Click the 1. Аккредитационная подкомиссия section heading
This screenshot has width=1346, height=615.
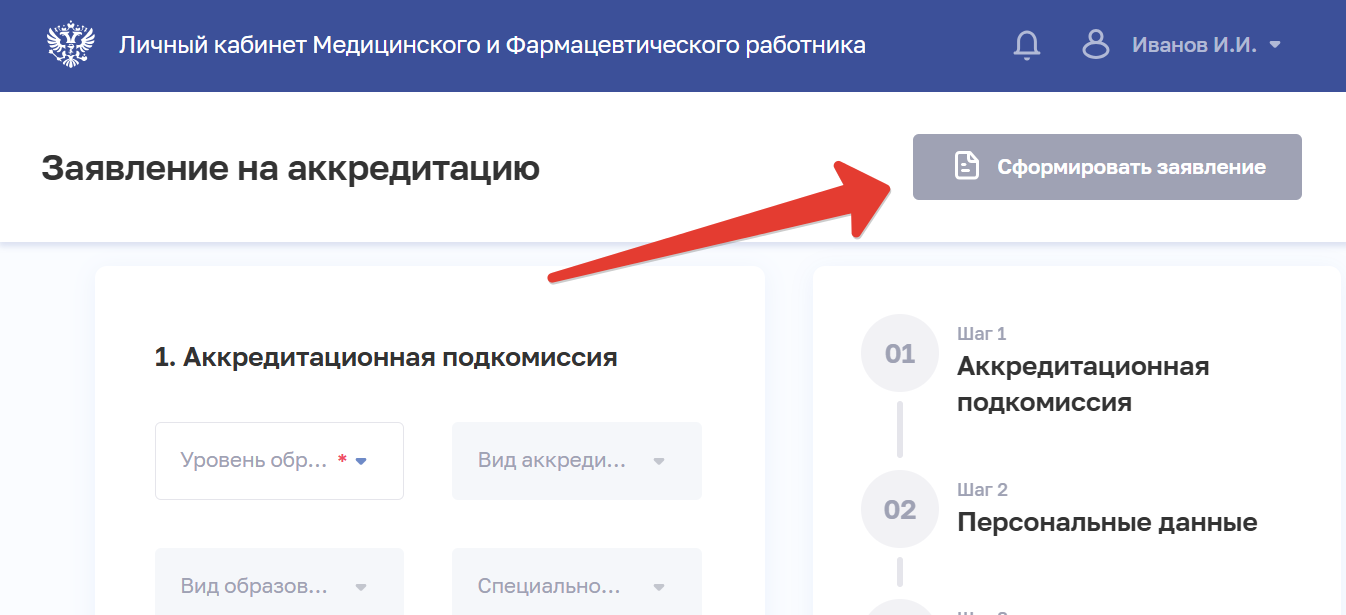pos(385,357)
